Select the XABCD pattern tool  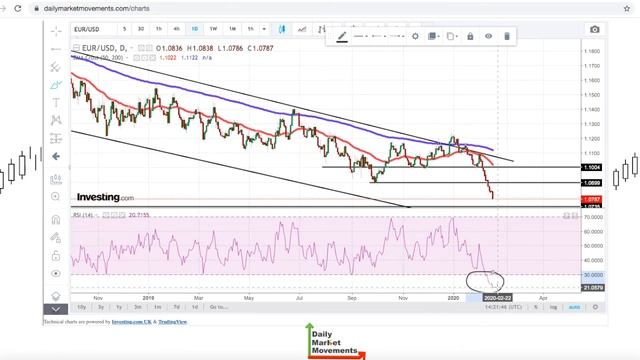click(x=56, y=120)
